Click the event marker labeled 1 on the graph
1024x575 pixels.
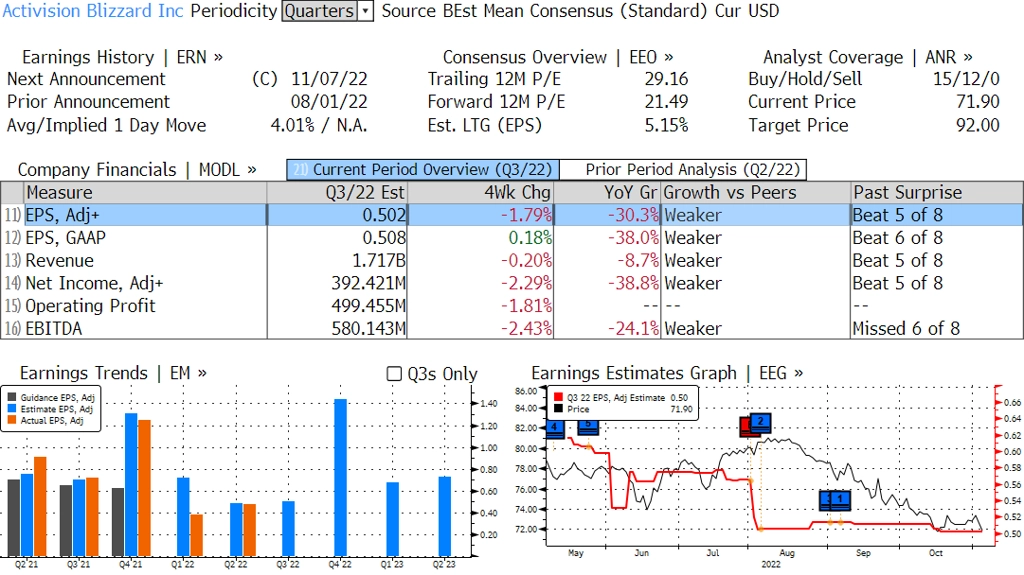(840, 500)
